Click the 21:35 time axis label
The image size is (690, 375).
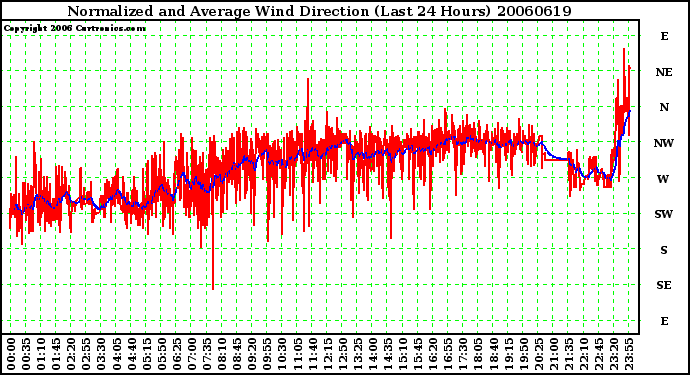pos(569,354)
